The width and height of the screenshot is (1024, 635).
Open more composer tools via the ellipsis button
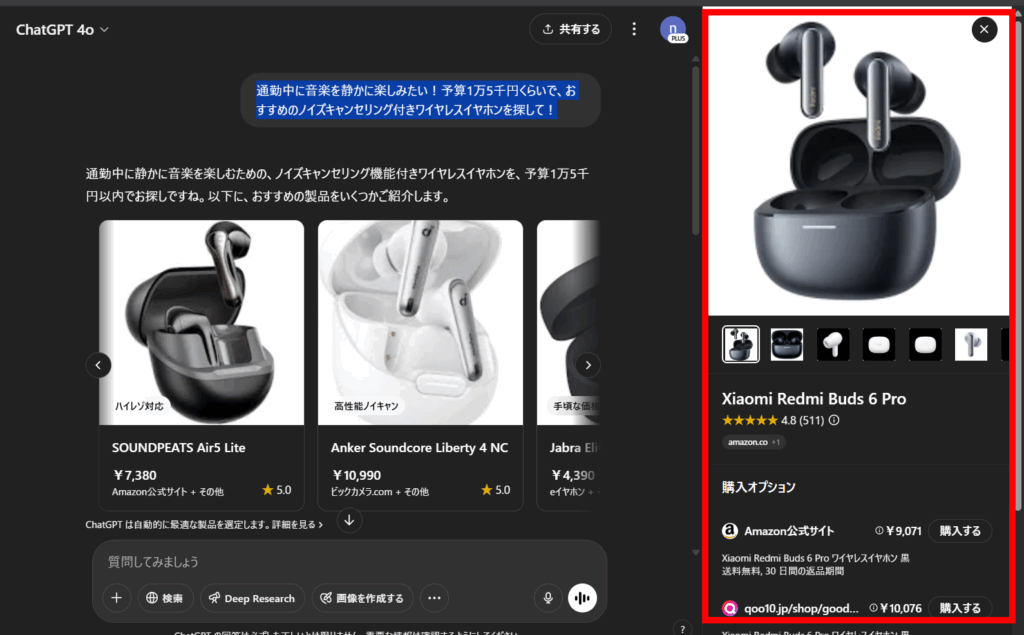pos(434,598)
